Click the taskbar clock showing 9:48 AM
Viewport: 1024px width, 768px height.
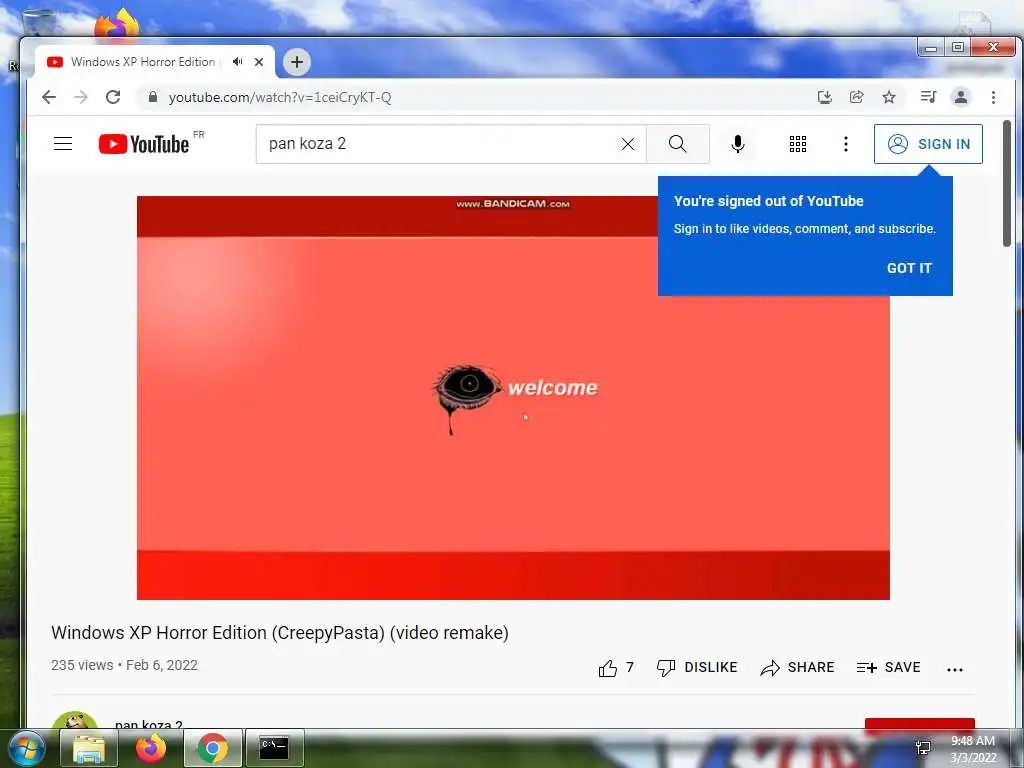(973, 749)
